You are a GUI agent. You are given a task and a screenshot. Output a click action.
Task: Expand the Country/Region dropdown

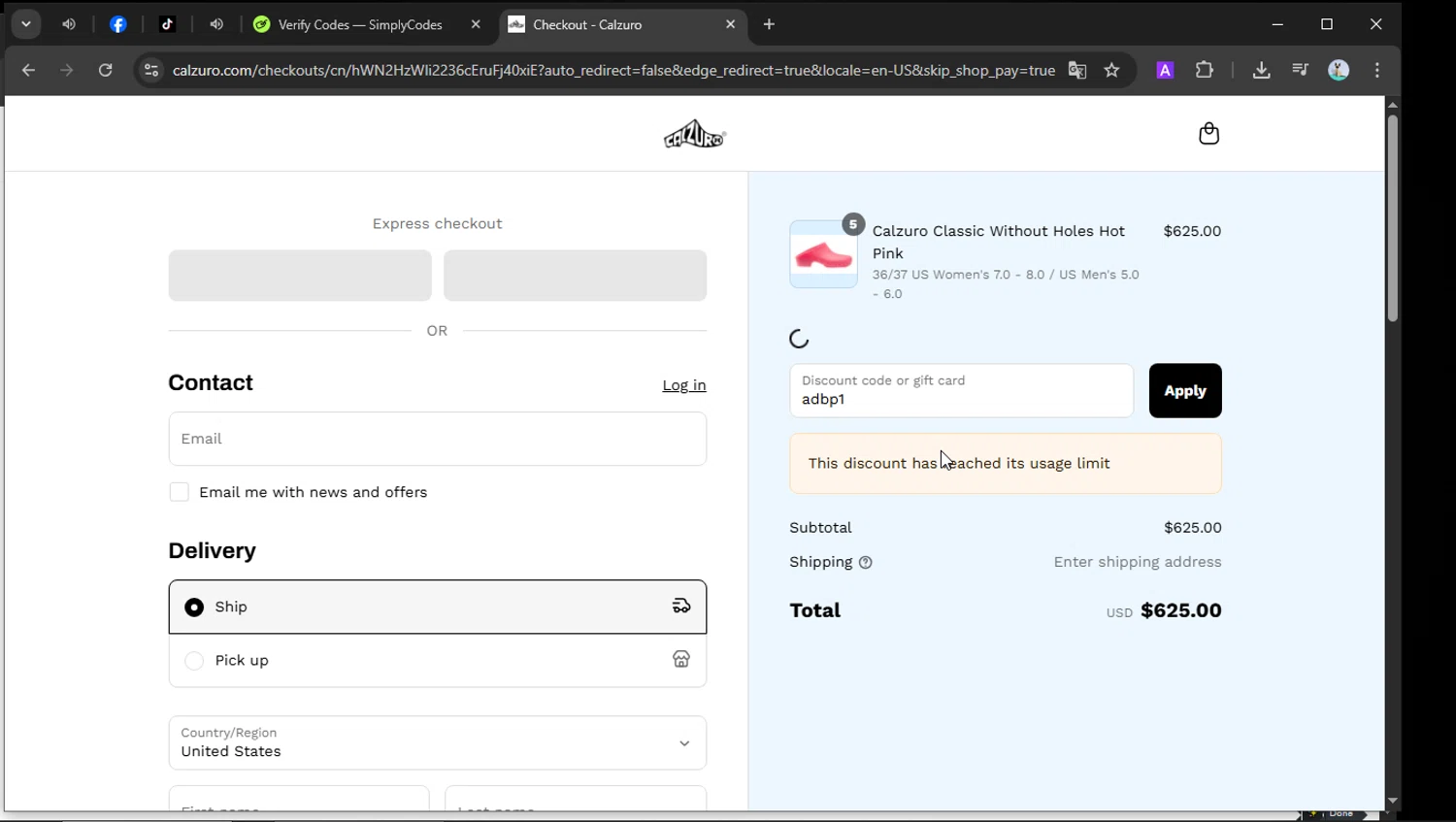438,742
